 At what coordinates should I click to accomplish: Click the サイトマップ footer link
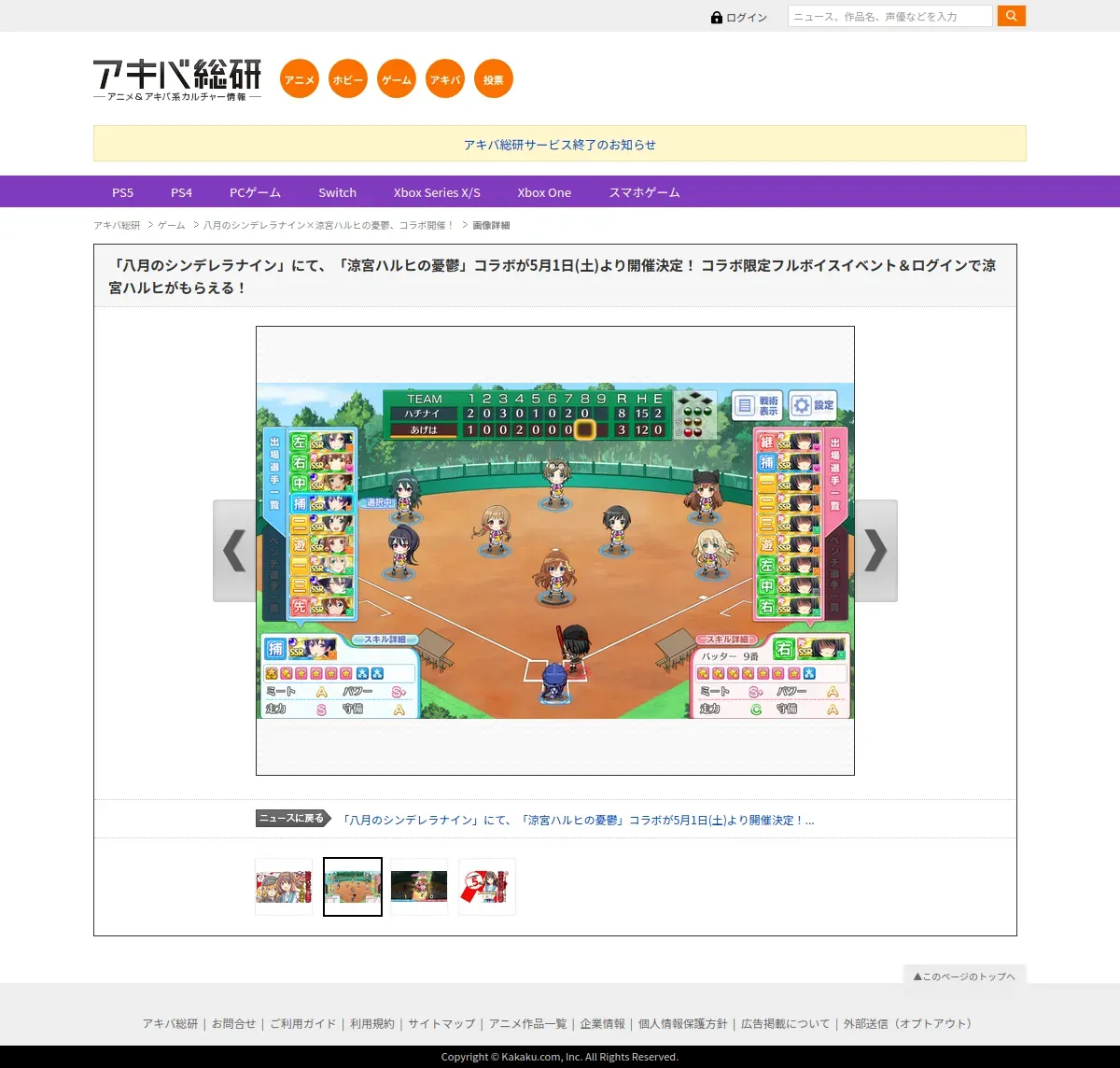(x=441, y=1023)
